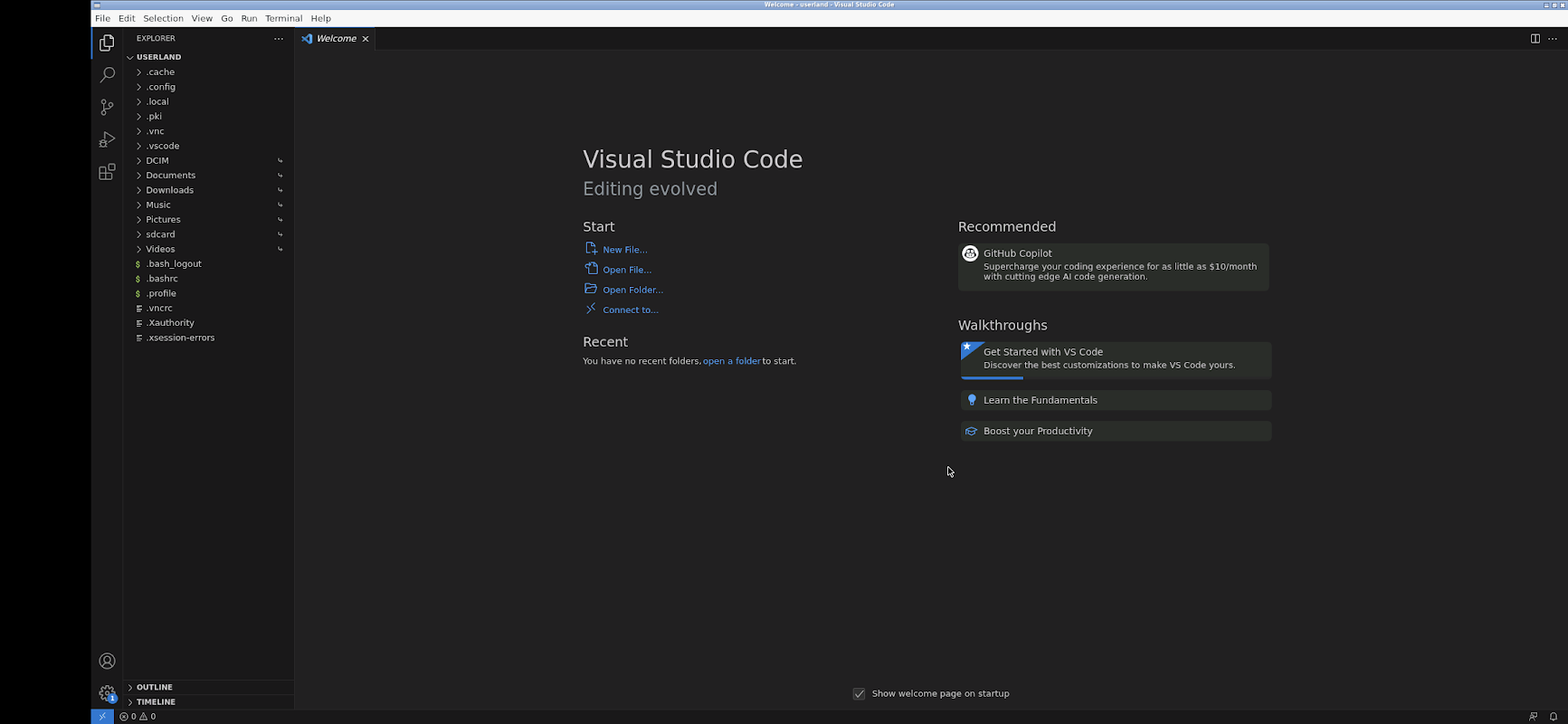Open the .bashrc file
This screenshot has width=1568, height=724.
click(x=162, y=279)
